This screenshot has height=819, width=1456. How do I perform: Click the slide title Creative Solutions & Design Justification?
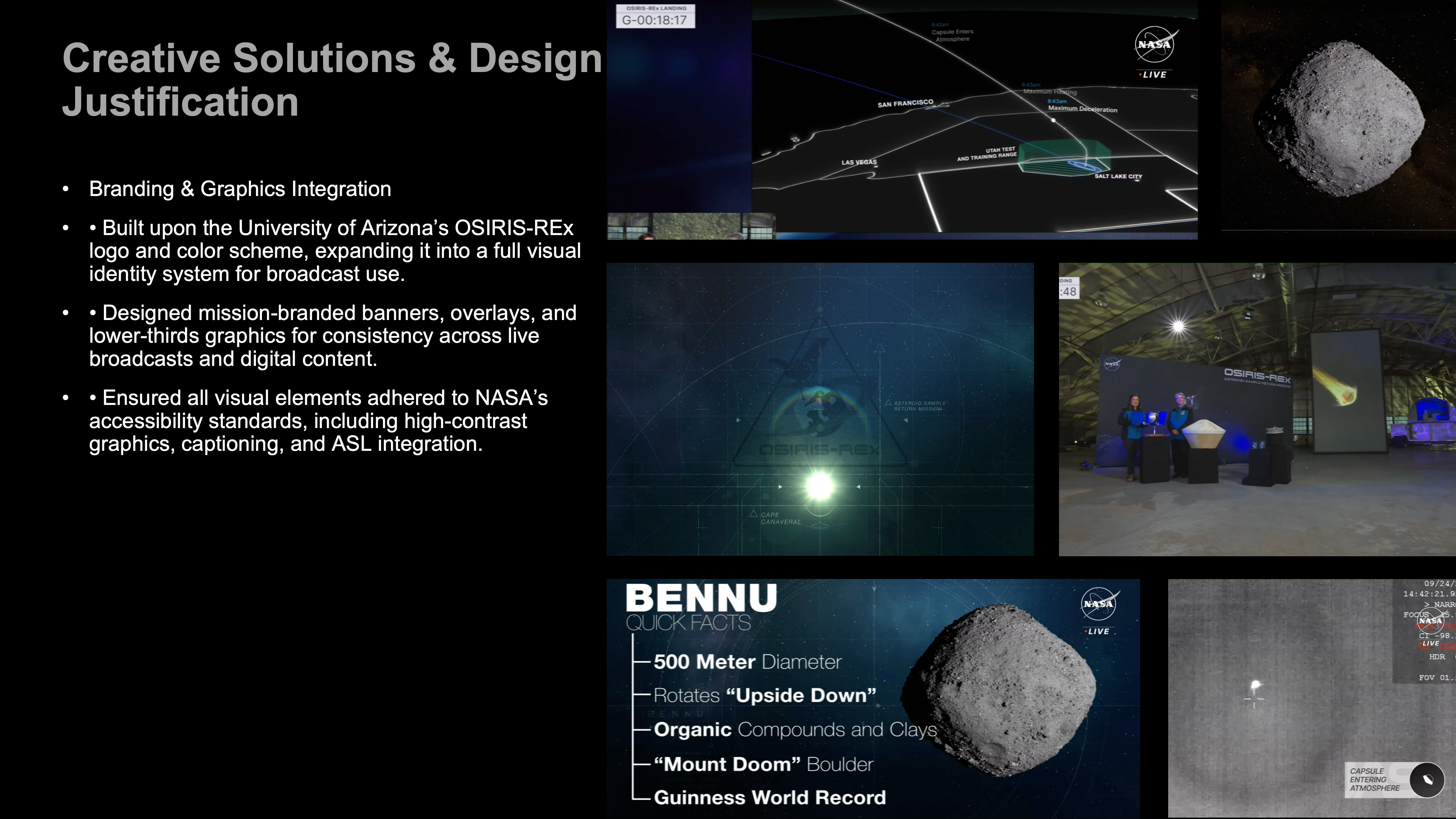332,79
